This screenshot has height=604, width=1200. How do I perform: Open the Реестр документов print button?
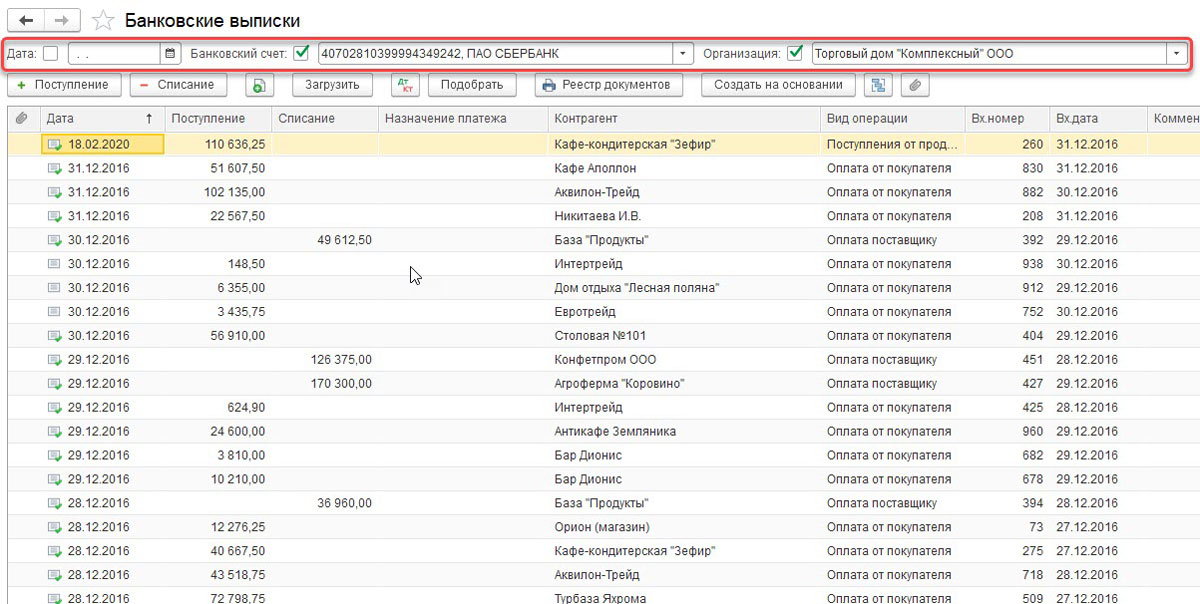click(608, 86)
